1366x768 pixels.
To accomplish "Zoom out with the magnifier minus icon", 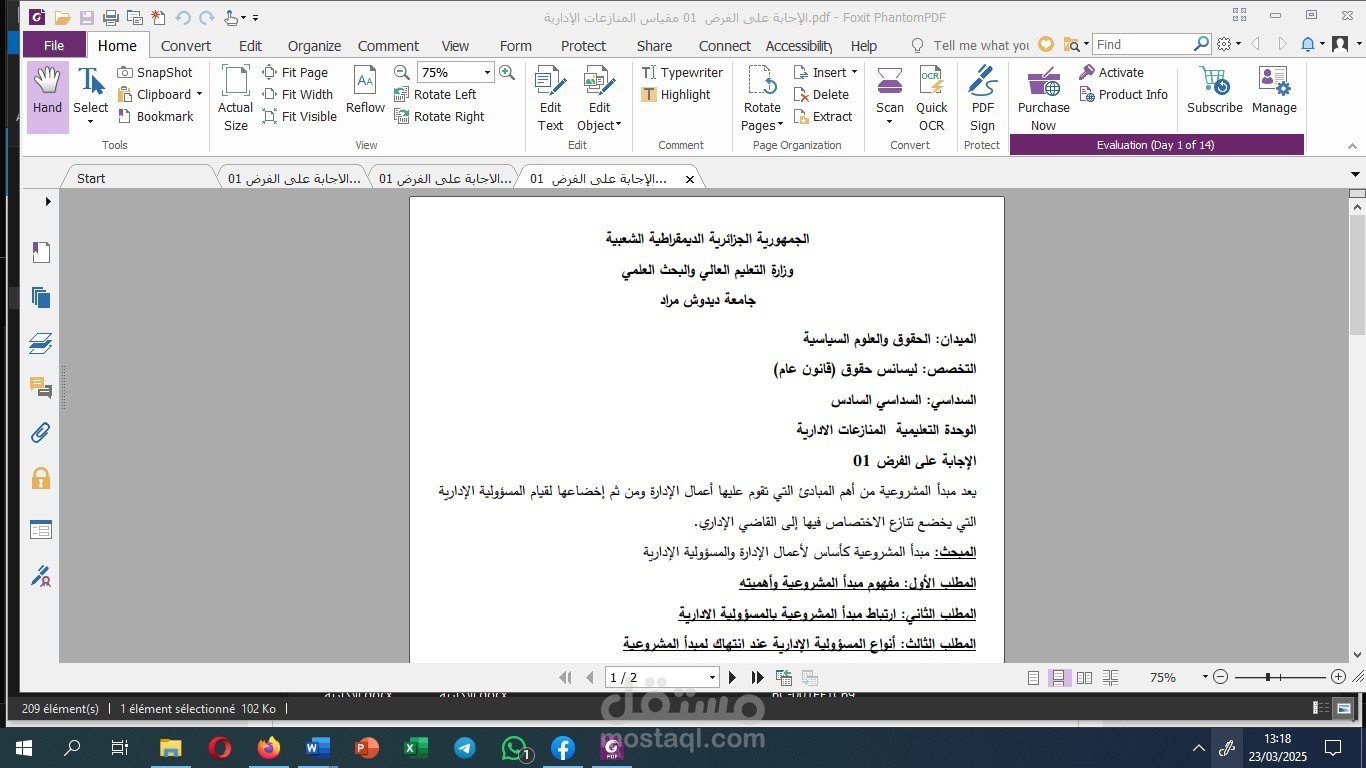I will pos(402,72).
